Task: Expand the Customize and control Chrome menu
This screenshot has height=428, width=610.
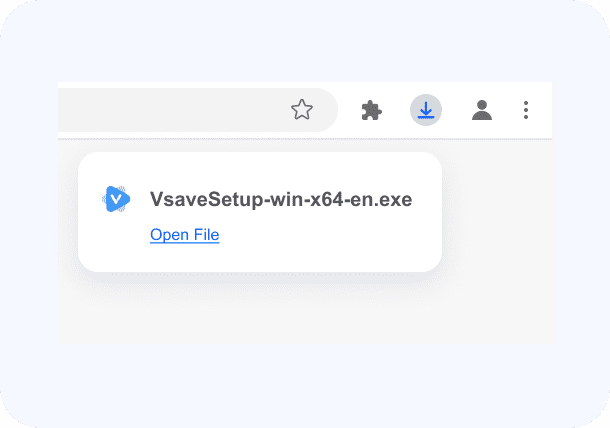Action: 526,110
